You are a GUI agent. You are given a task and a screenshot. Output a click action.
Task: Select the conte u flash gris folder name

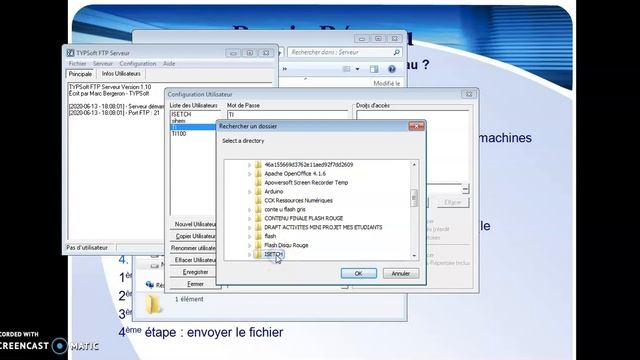click(285, 209)
